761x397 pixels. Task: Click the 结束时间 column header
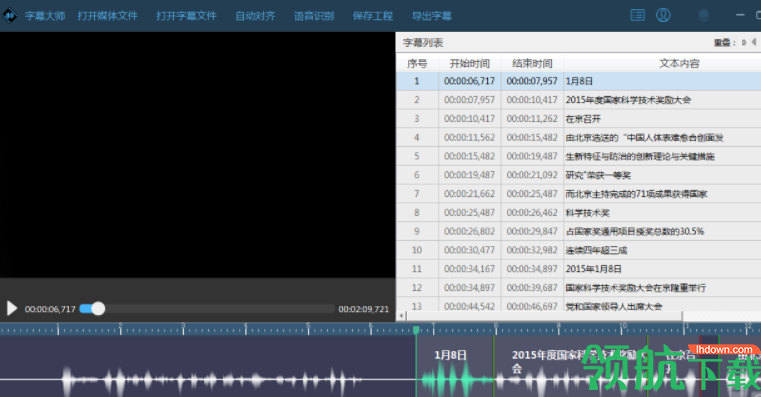pos(532,64)
